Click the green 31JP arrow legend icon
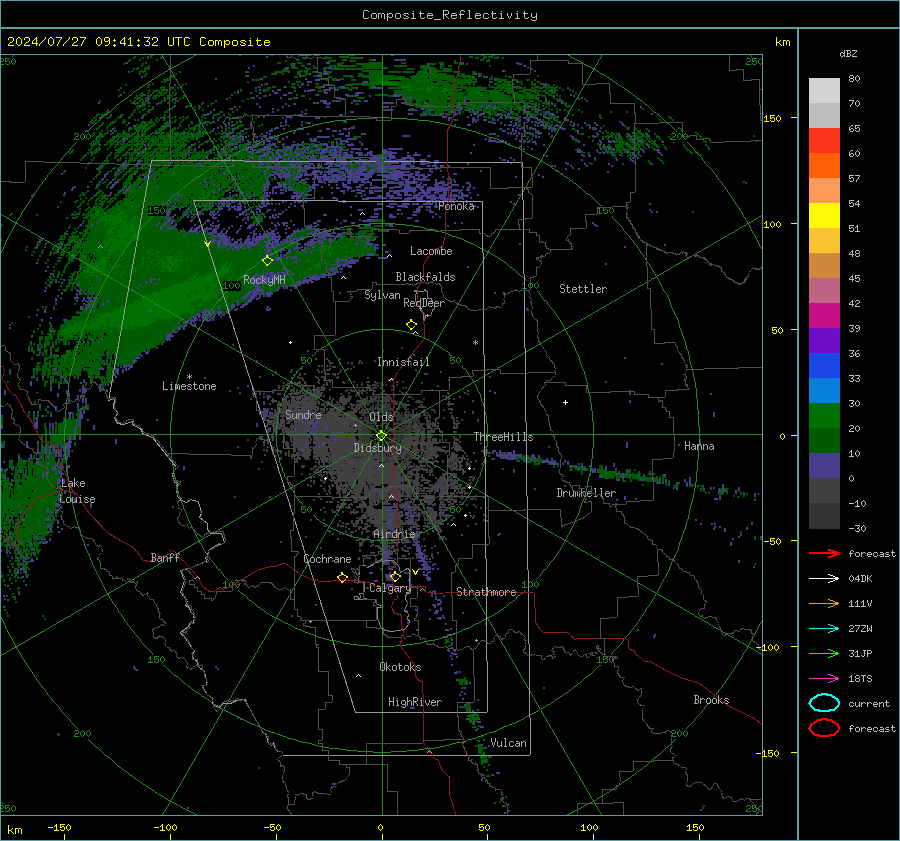 coord(824,653)
